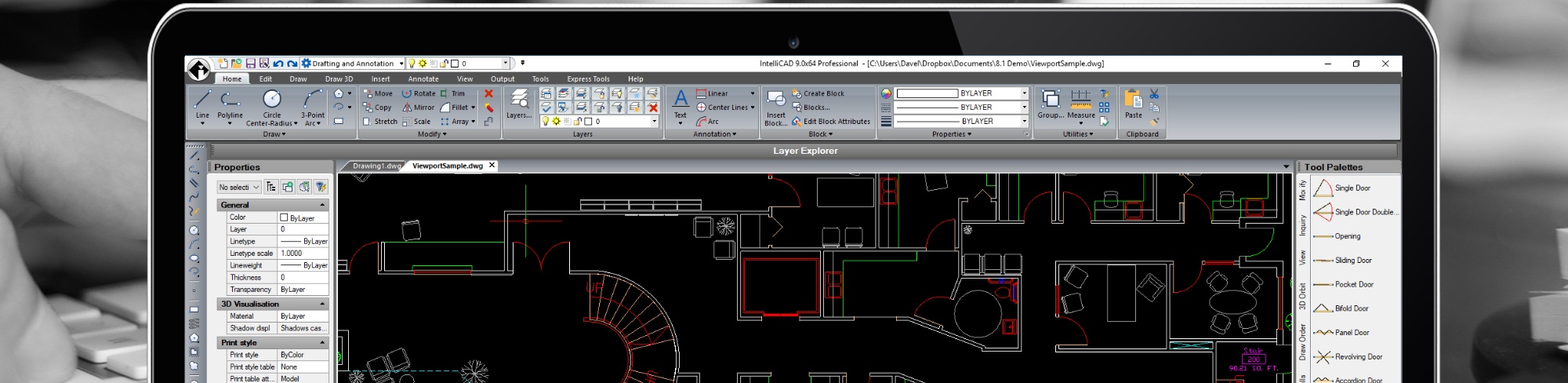1568x383 pixels.
Task: Toggle layer freeze sun icon in Layers panel dropdown
Action: 556,122
